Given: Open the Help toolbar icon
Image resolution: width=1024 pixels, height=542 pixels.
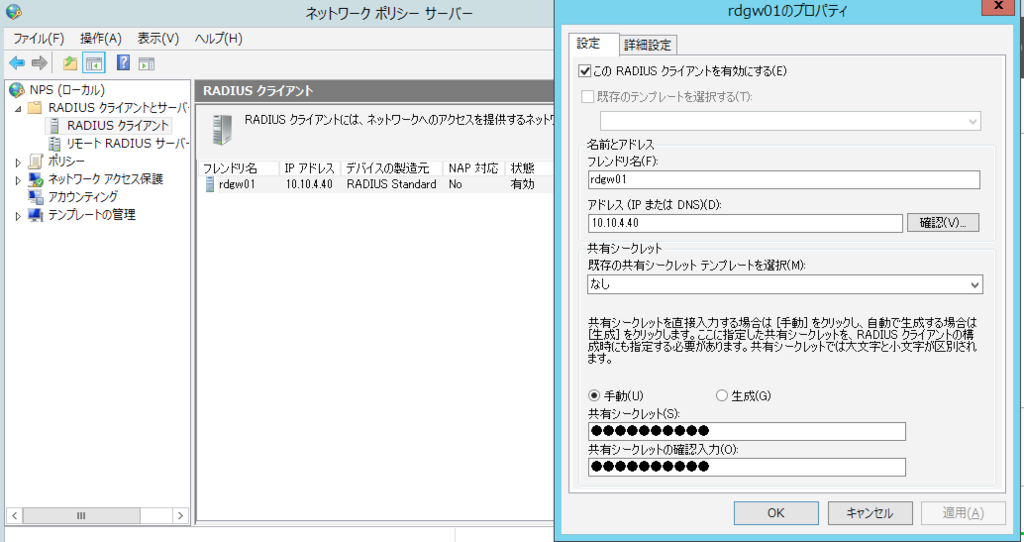Looking at the screenshot, I should pos(123,63).
